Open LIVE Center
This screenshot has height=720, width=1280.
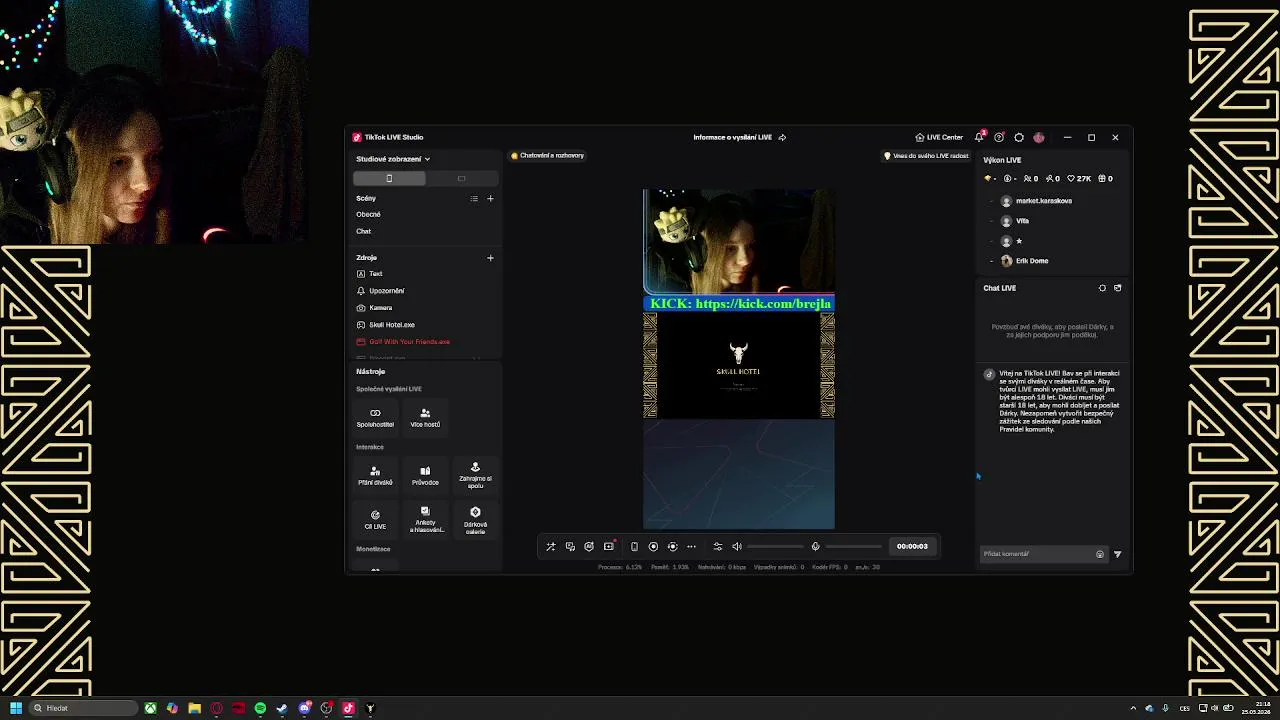coord(939,137)
